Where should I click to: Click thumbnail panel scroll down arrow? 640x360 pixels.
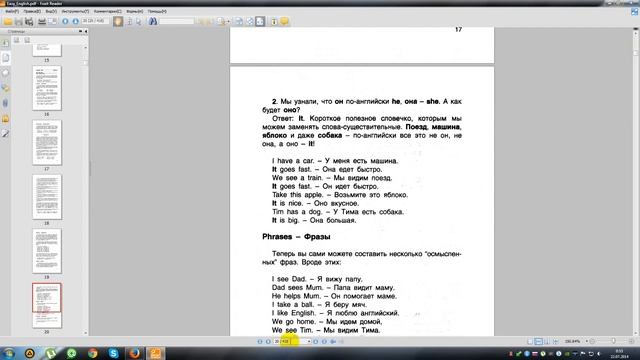(x=85, y=333)
